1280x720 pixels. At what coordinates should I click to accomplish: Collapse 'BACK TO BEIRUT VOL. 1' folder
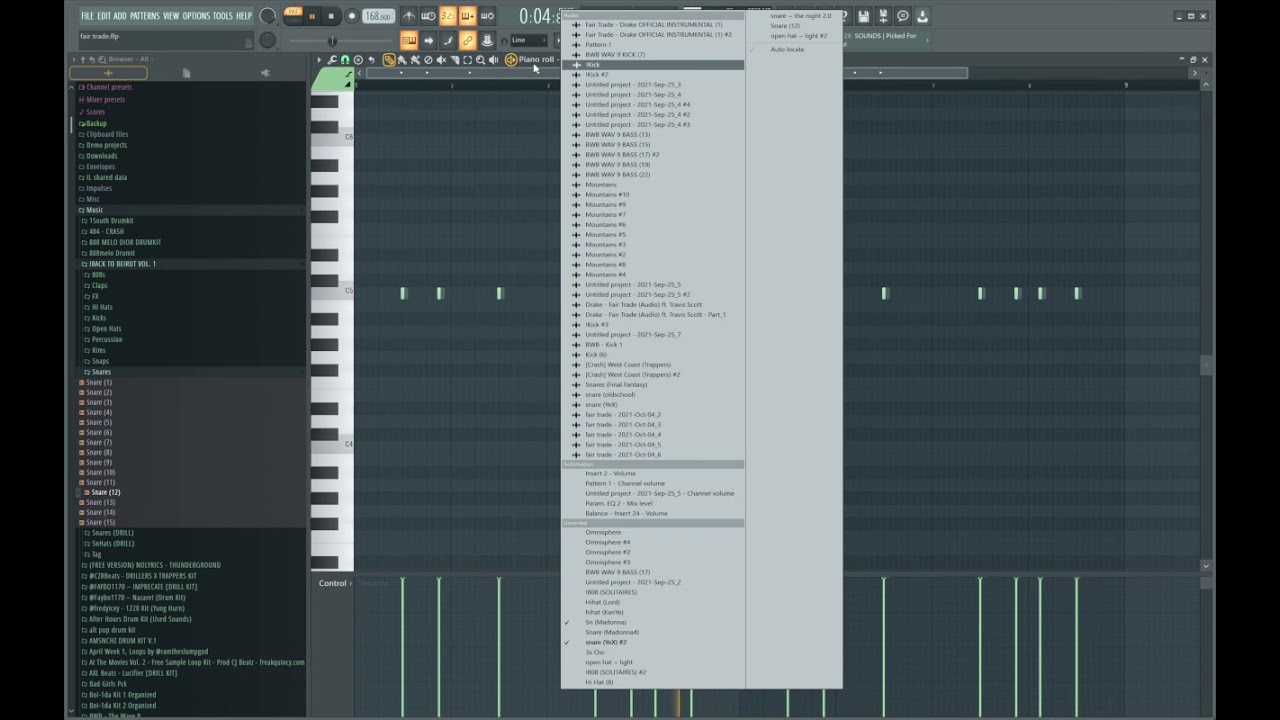point(120,264)
